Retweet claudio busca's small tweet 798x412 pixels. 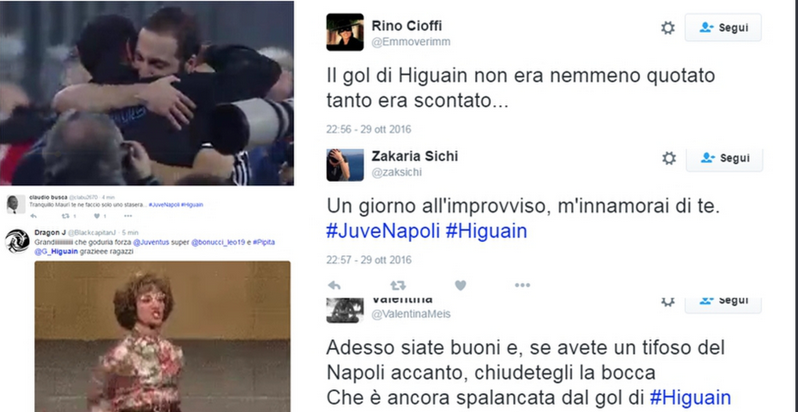click(66, 216)
